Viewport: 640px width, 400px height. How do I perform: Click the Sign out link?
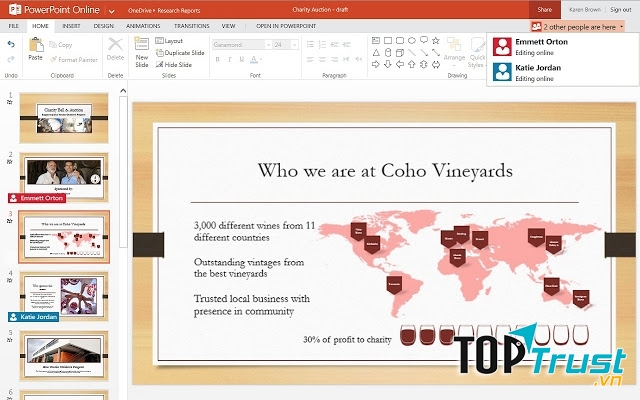(x=621, y=9)
